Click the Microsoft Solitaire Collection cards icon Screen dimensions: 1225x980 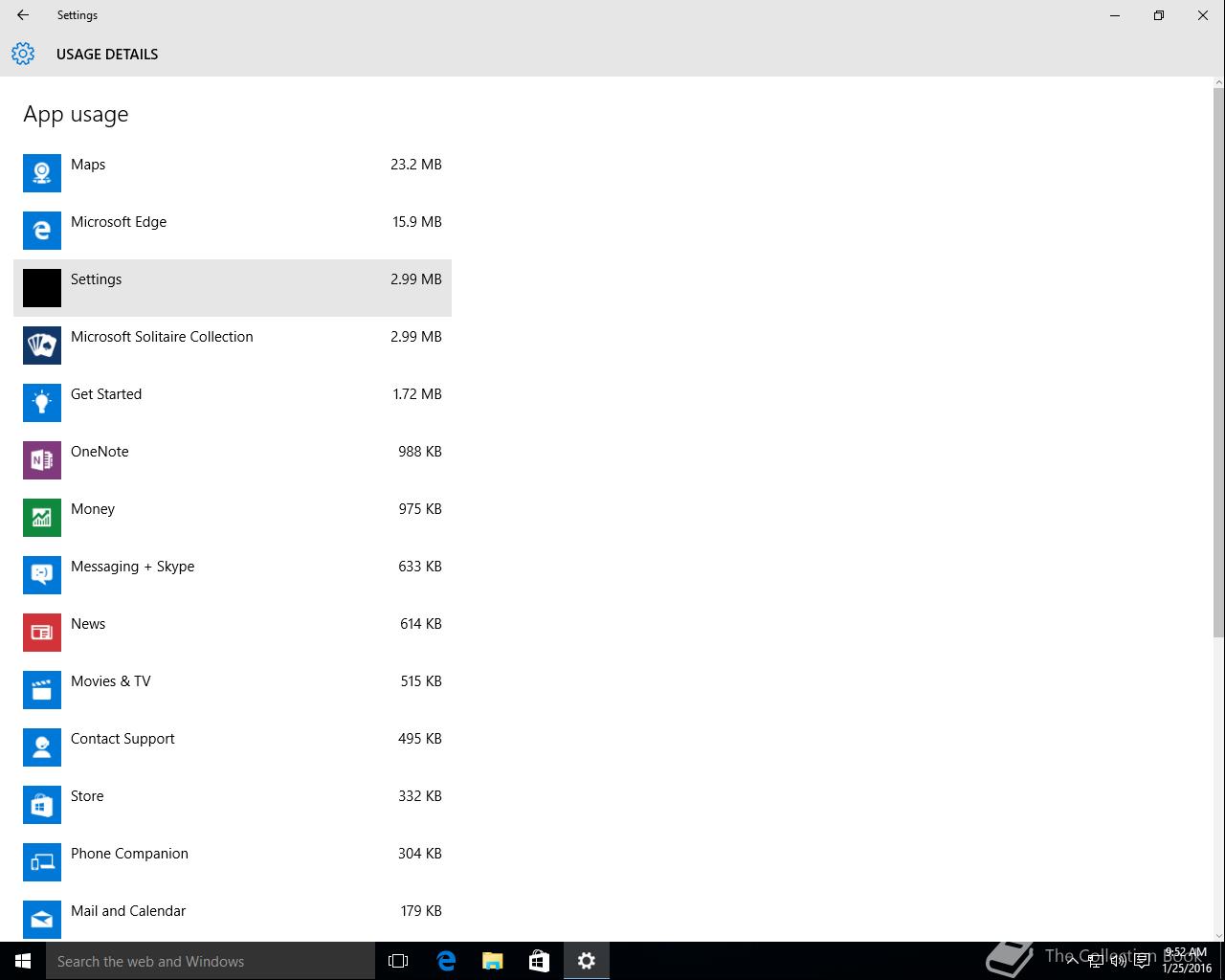click(42, 345)
